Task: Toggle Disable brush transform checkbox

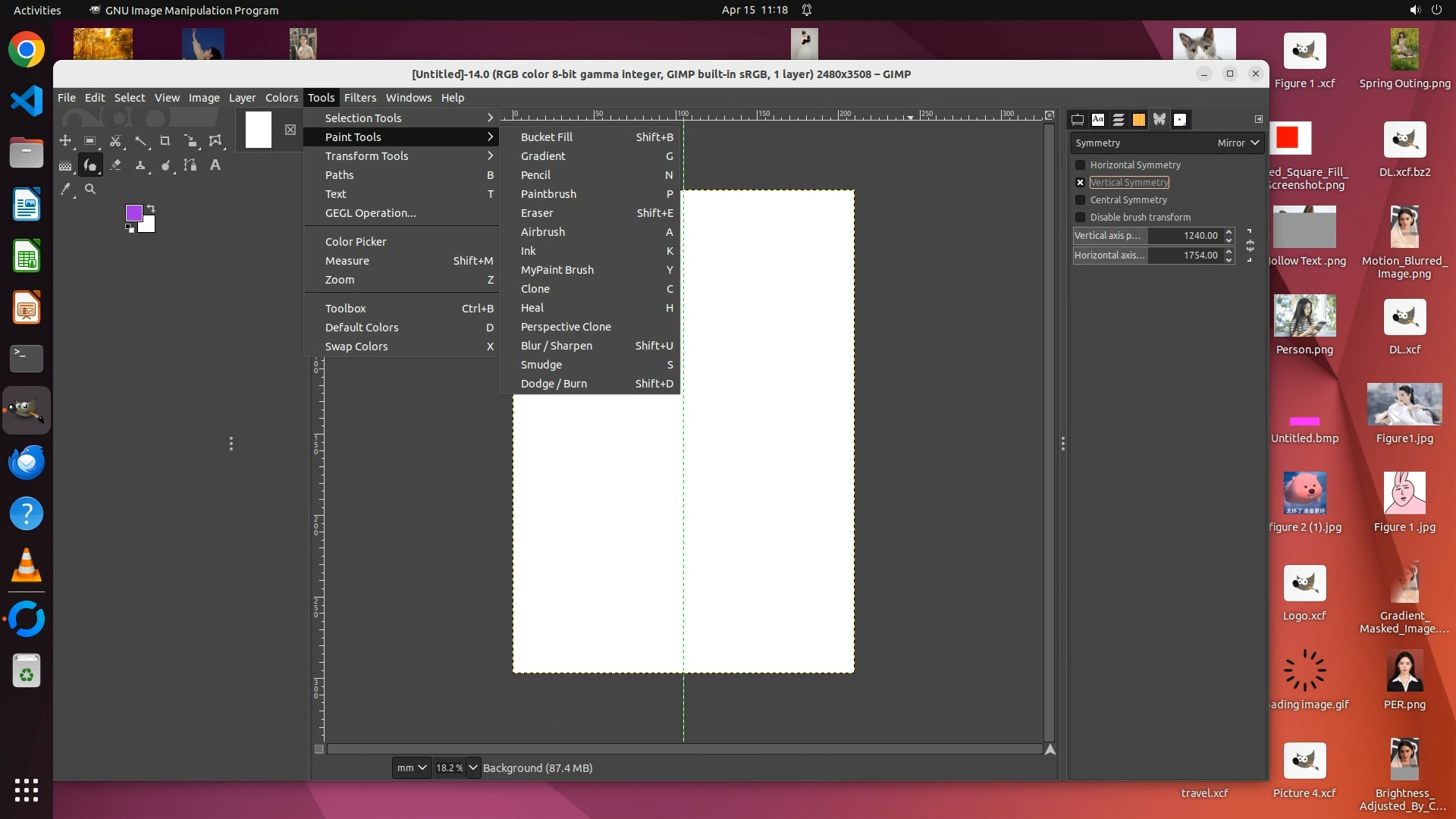Action: click(x=1081, y=218)
